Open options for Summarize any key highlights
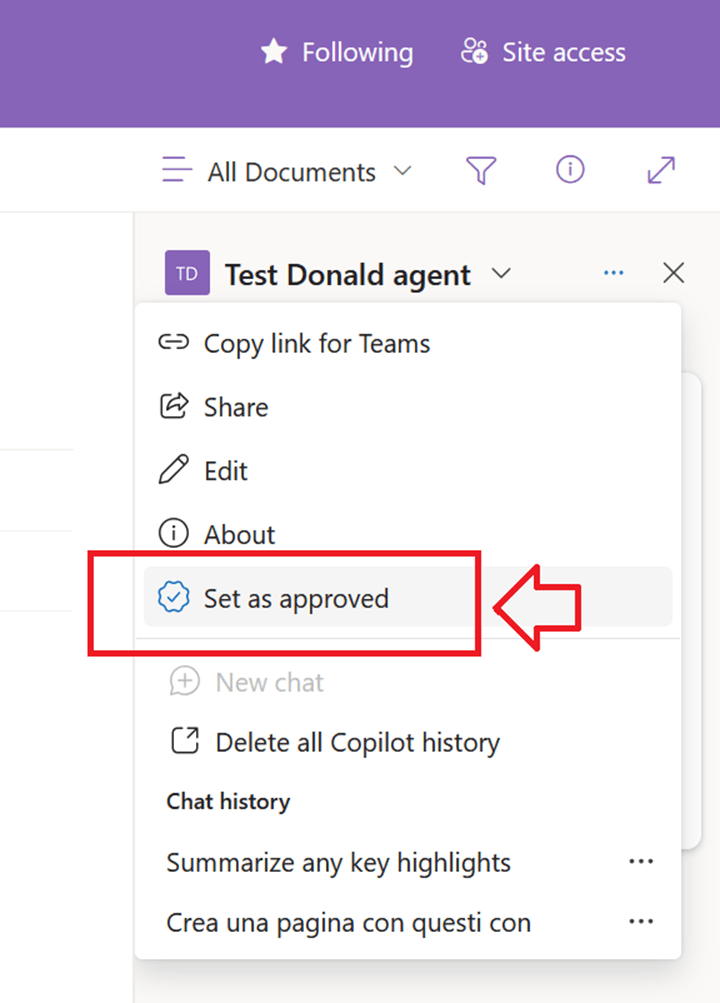This screenshot has height=1003, width=720. tap(640, 862)
